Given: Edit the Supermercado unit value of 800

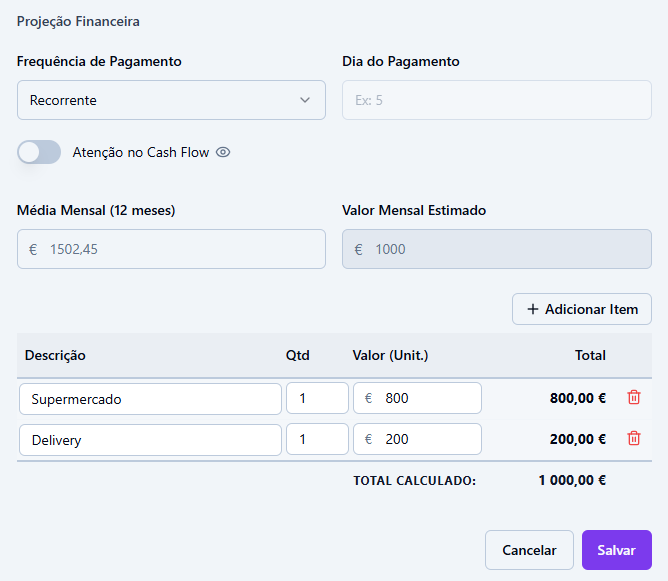Looking at the screenshot, I should 425,398.
